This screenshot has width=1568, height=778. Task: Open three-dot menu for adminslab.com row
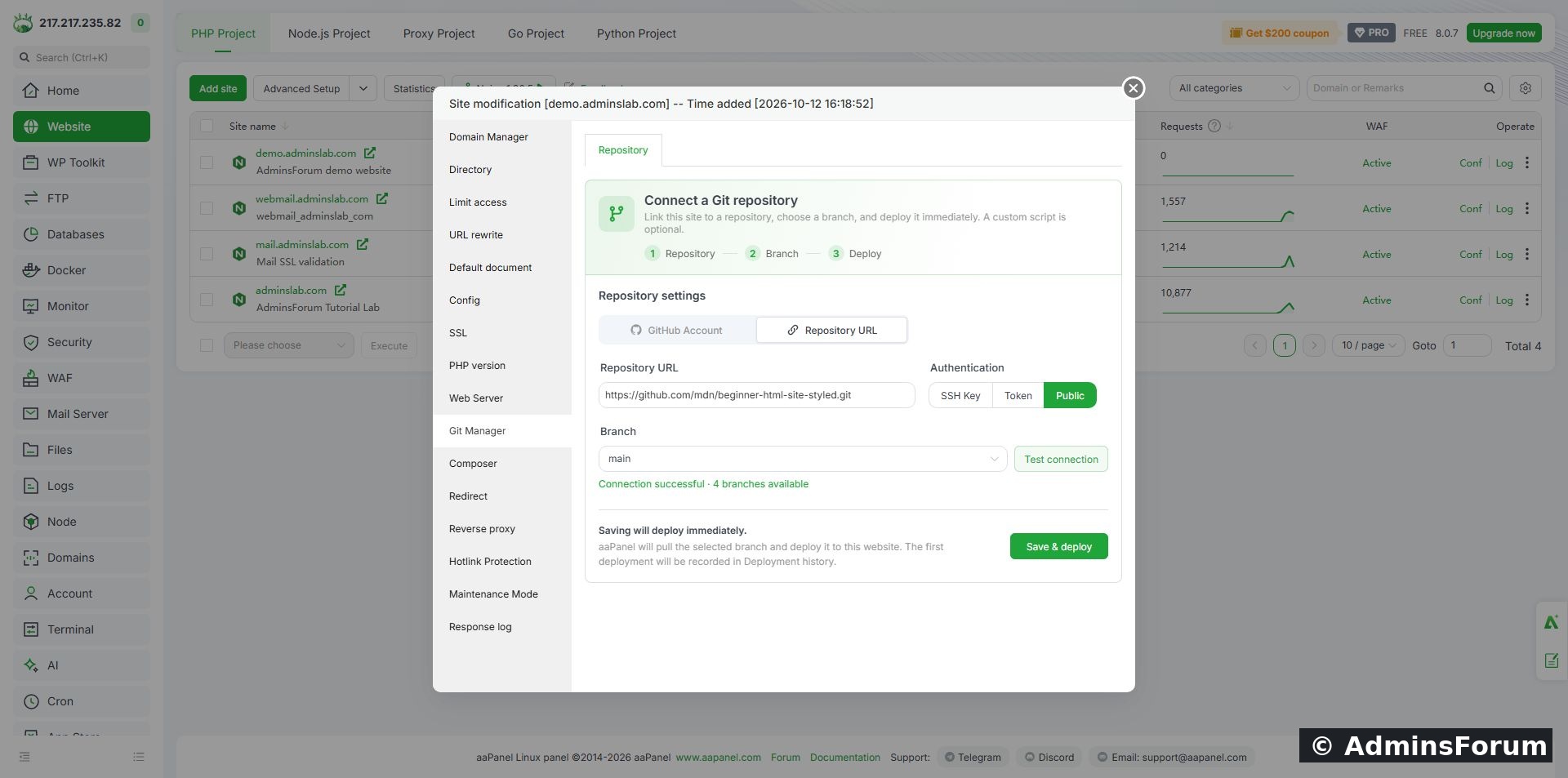pyautogui.click(x=1527, y=300)
